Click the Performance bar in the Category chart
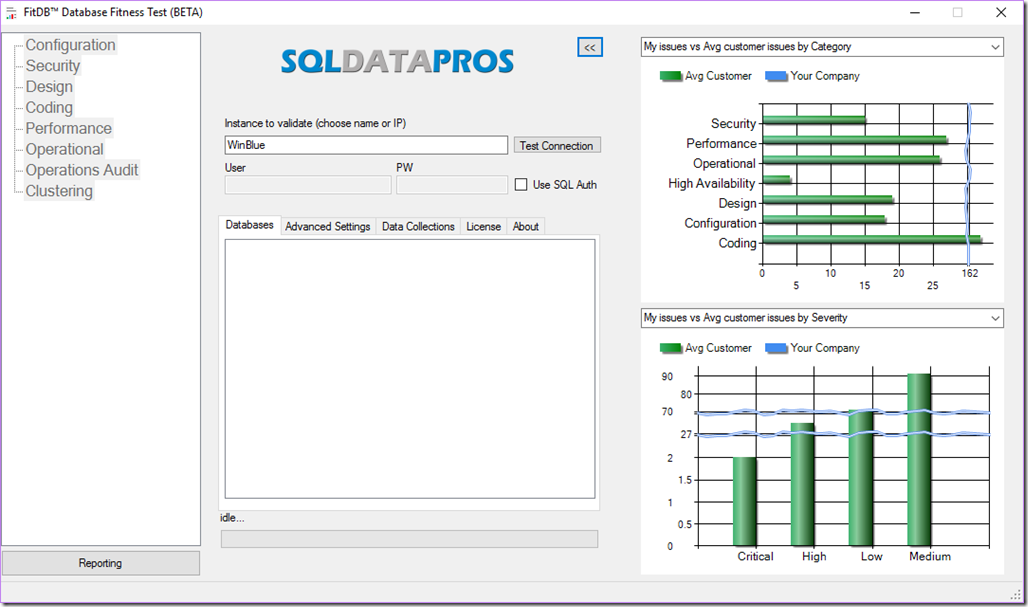Screen dimensions: 1028x607 855,140
